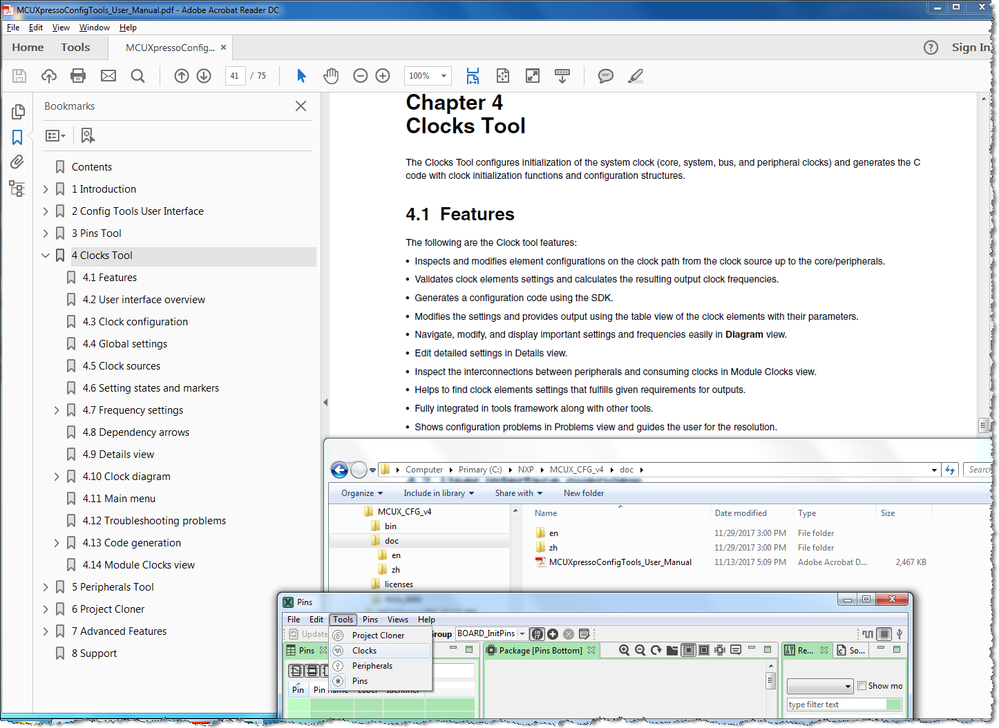The image size is (999, 728).
Task: Open the Page Thumbnails side panel icon
Action: click(x=18, y=112)
